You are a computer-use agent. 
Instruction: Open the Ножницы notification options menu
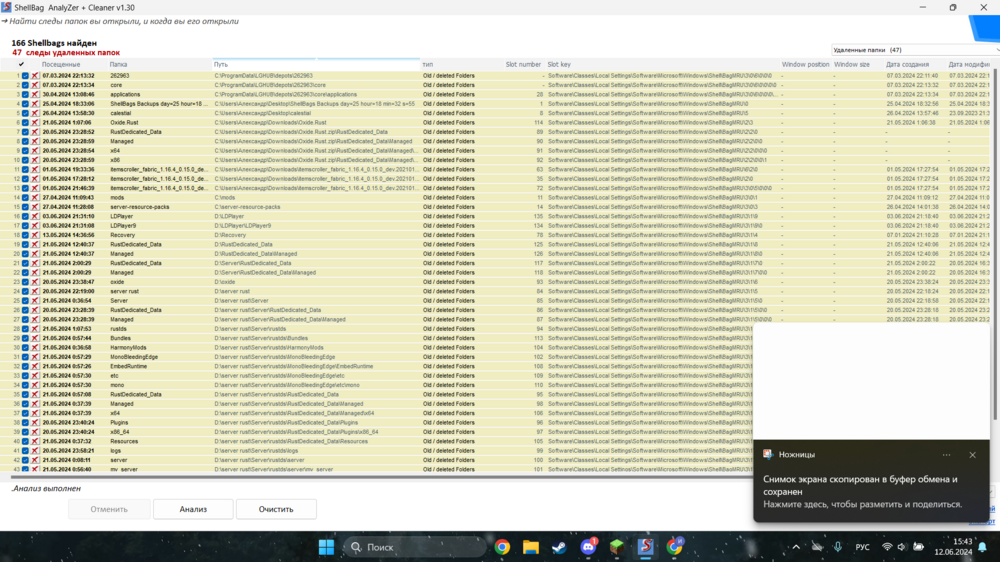946,455
